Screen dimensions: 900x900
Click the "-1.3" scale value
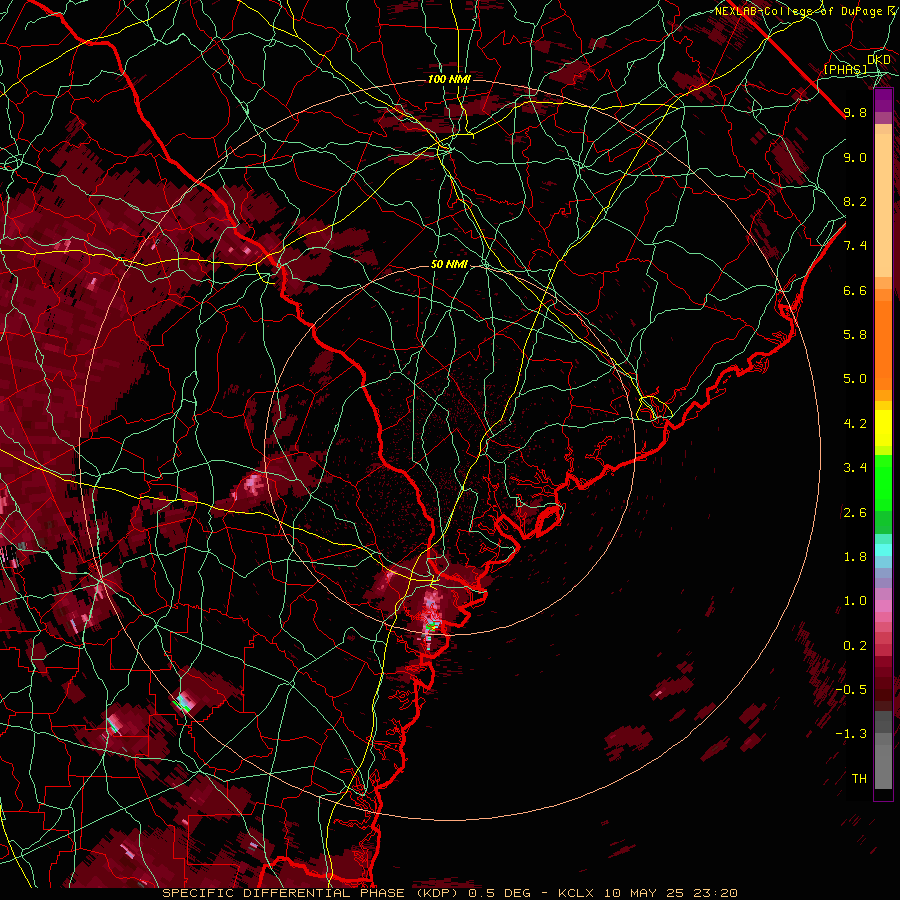851,734
